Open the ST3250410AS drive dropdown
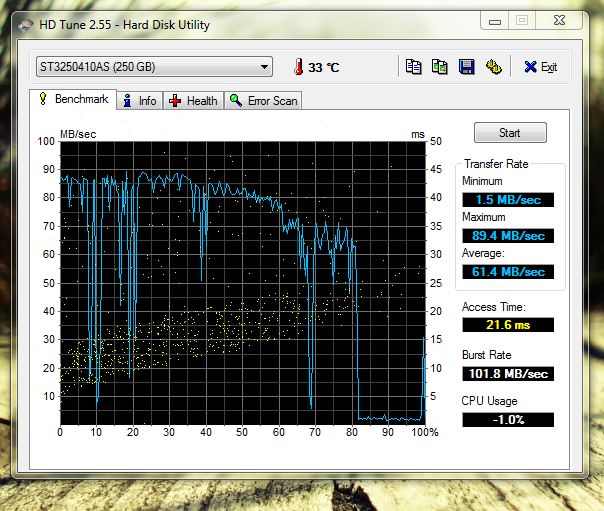604x511 pixels. coord(154,67)
